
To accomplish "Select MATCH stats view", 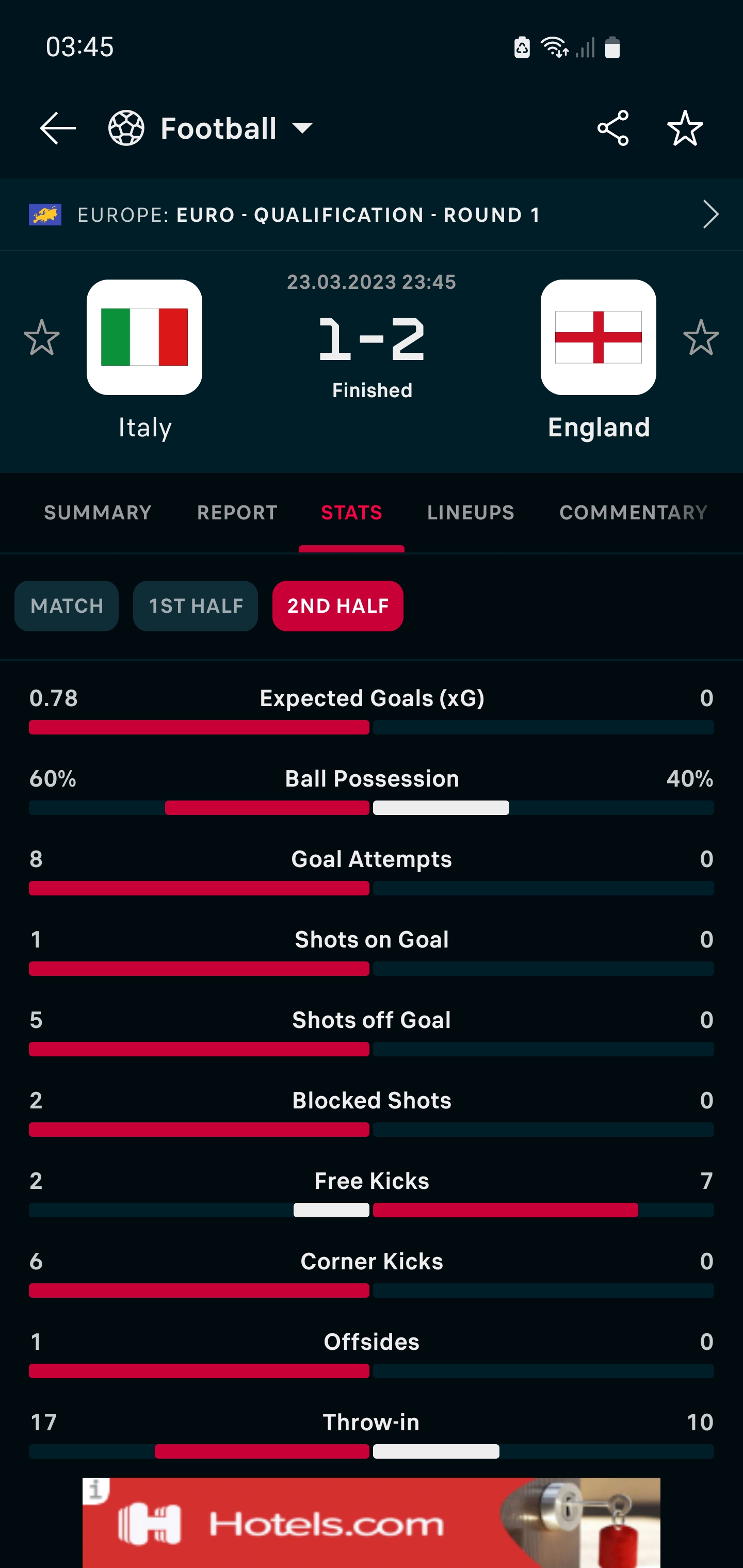I will (x=67, y=605).
